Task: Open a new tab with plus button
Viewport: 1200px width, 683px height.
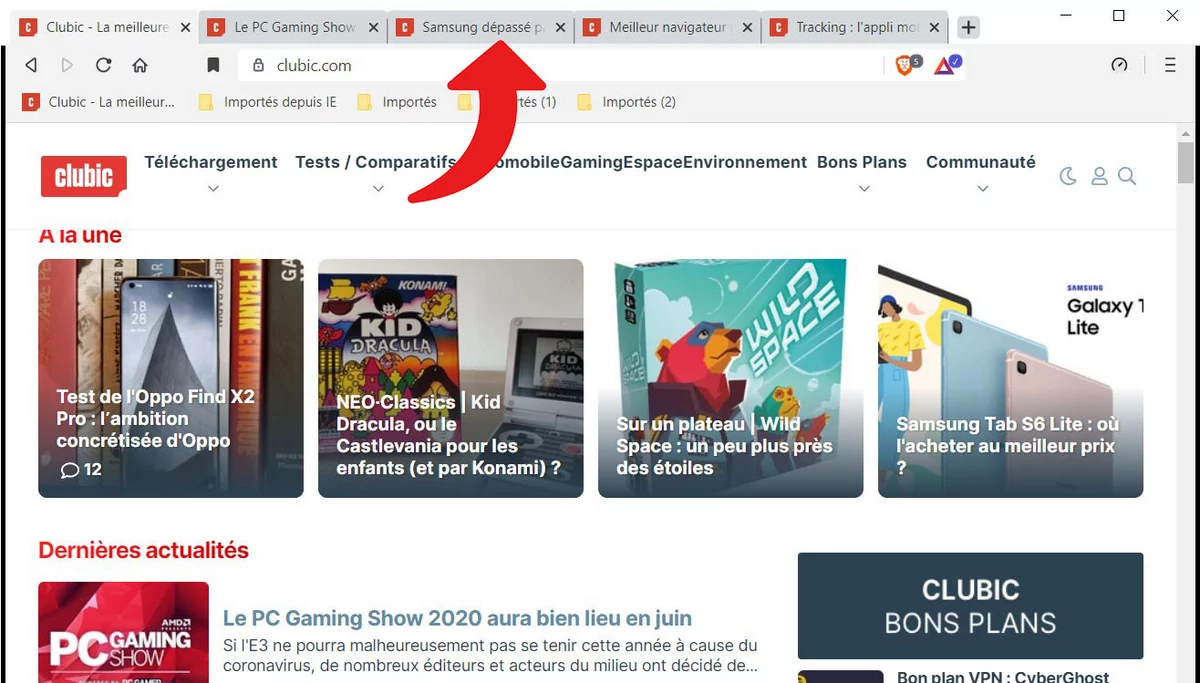Action: coord(968,28)
